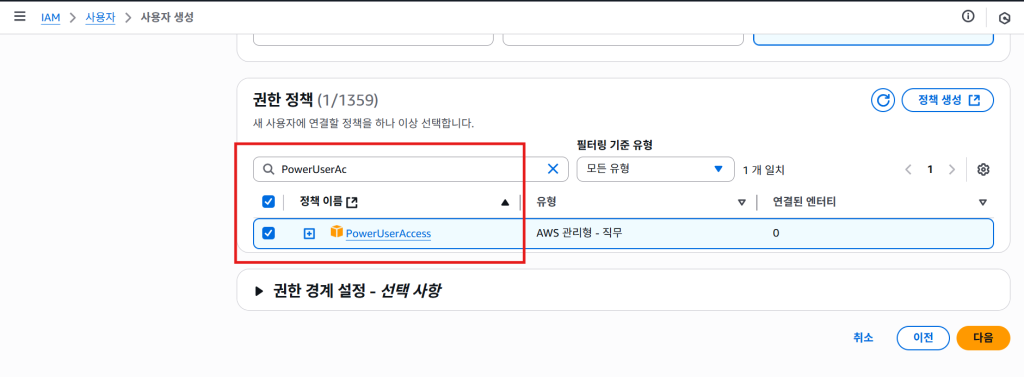The image size is (1024, 377).
Task: Open table preferences gear icon
Action: (984, 170)
